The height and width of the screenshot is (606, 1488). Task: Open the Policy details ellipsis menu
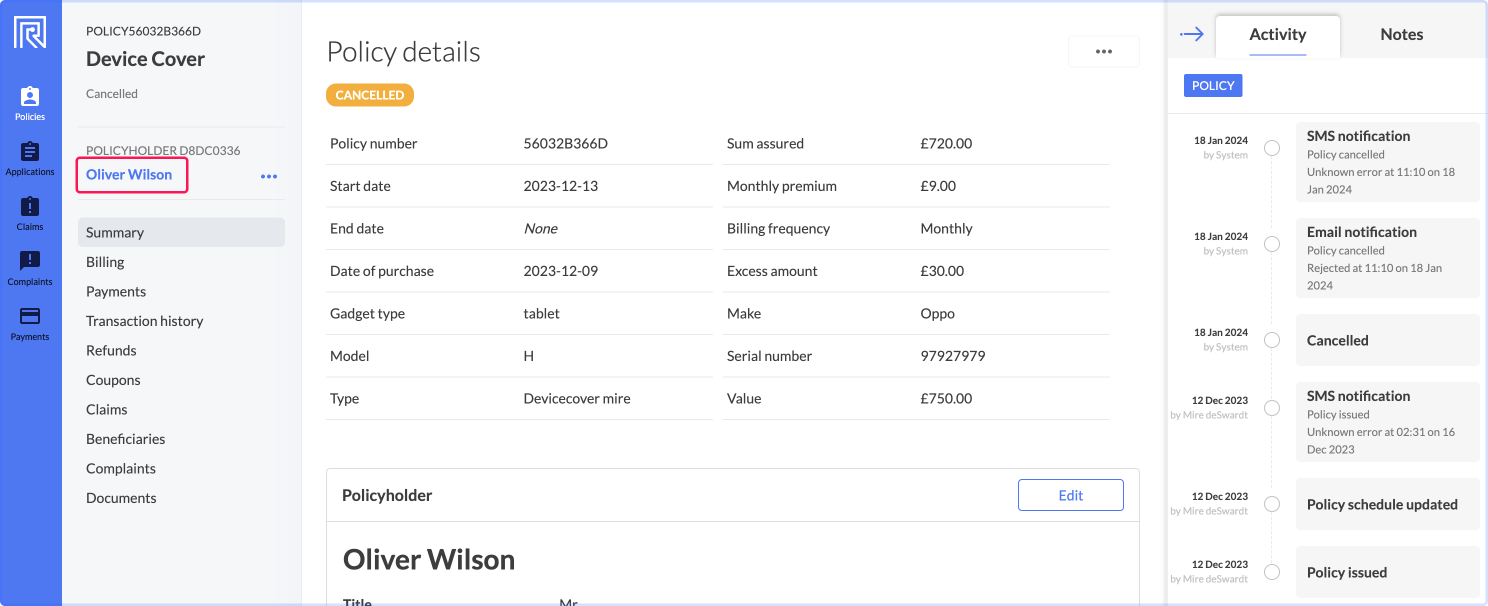coord(1103,51)
